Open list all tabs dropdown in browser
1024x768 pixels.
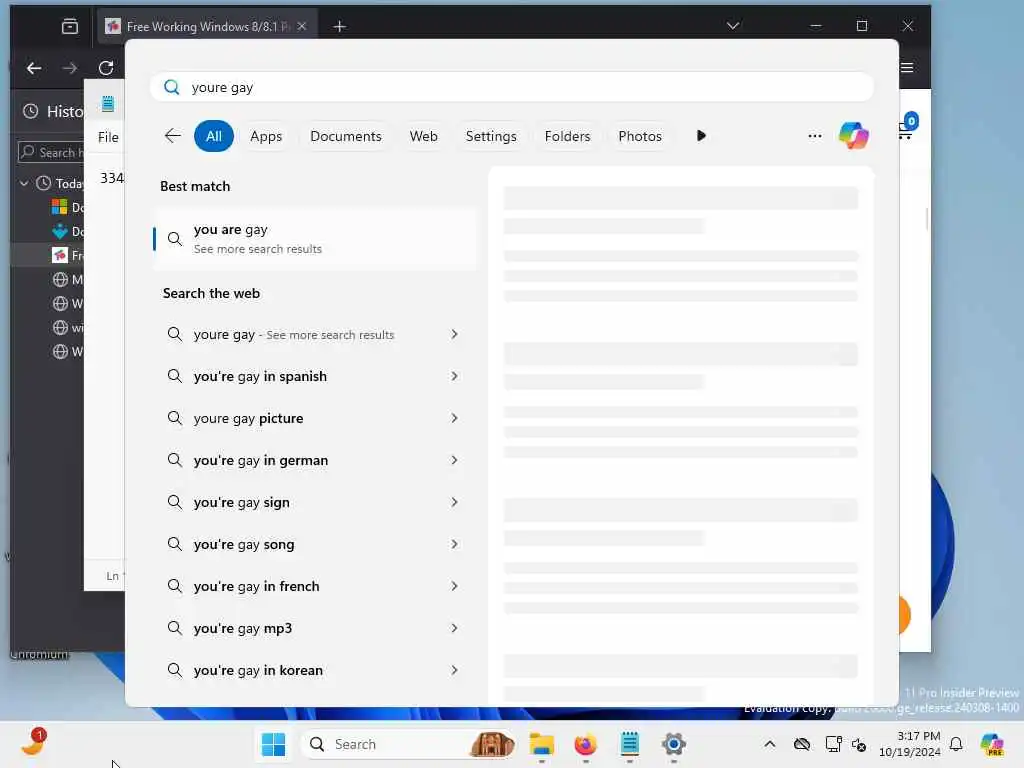tap(733, 25)
